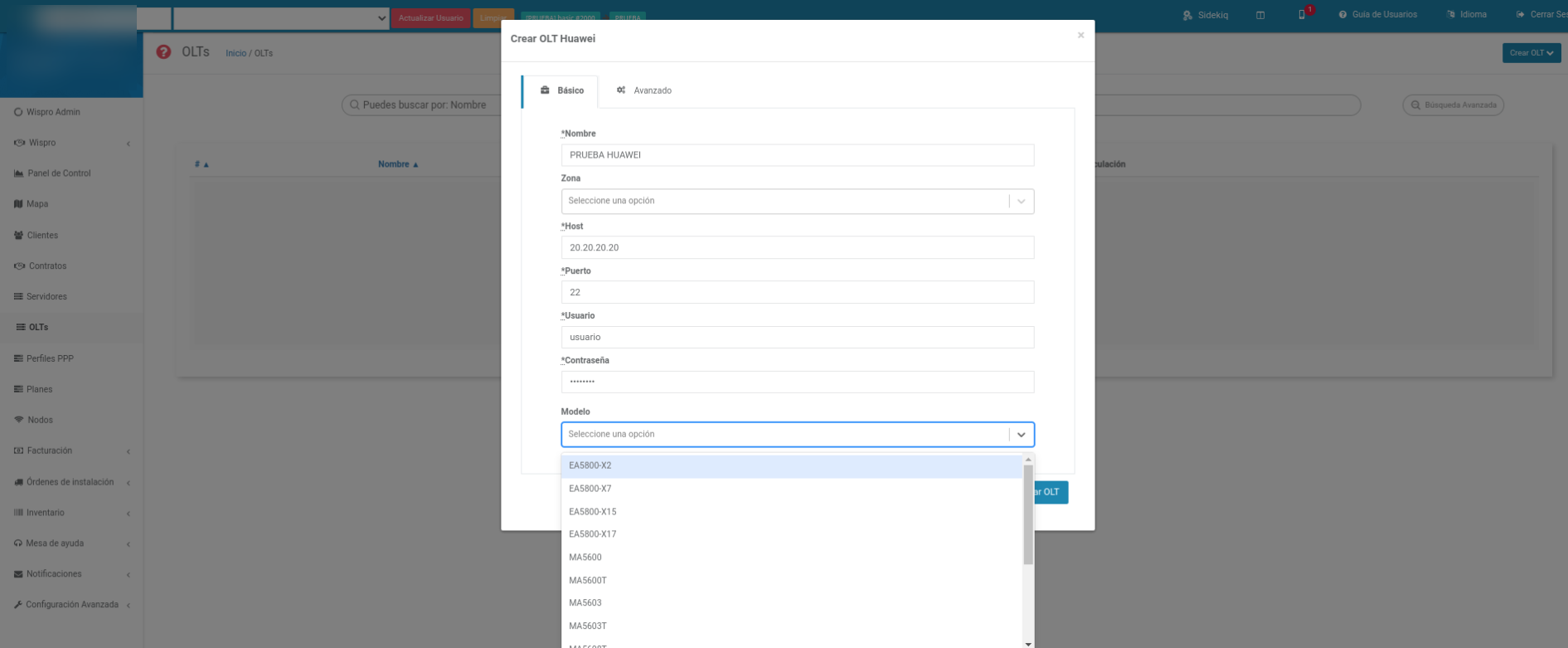Click the columns layout icon in top bar
1568x648 pixels.
[1260, 15]
